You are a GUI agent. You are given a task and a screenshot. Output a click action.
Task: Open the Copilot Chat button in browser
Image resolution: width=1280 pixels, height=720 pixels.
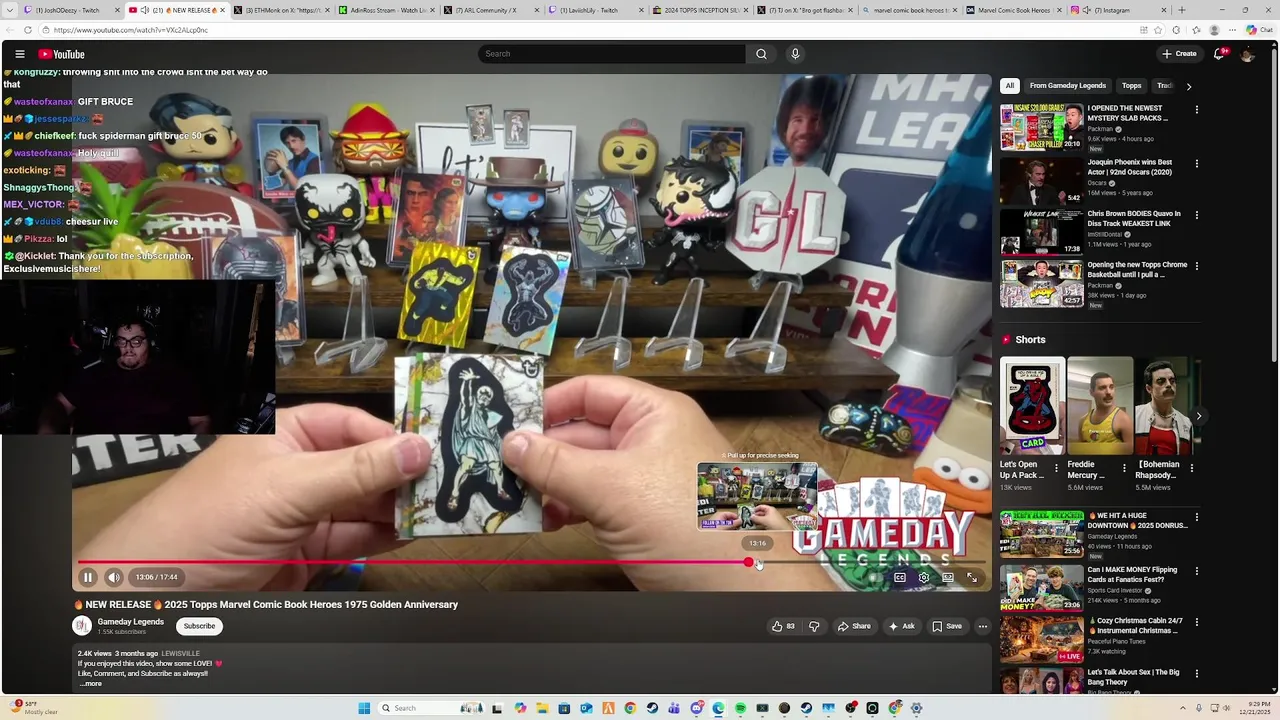(x=1258, y=30)
